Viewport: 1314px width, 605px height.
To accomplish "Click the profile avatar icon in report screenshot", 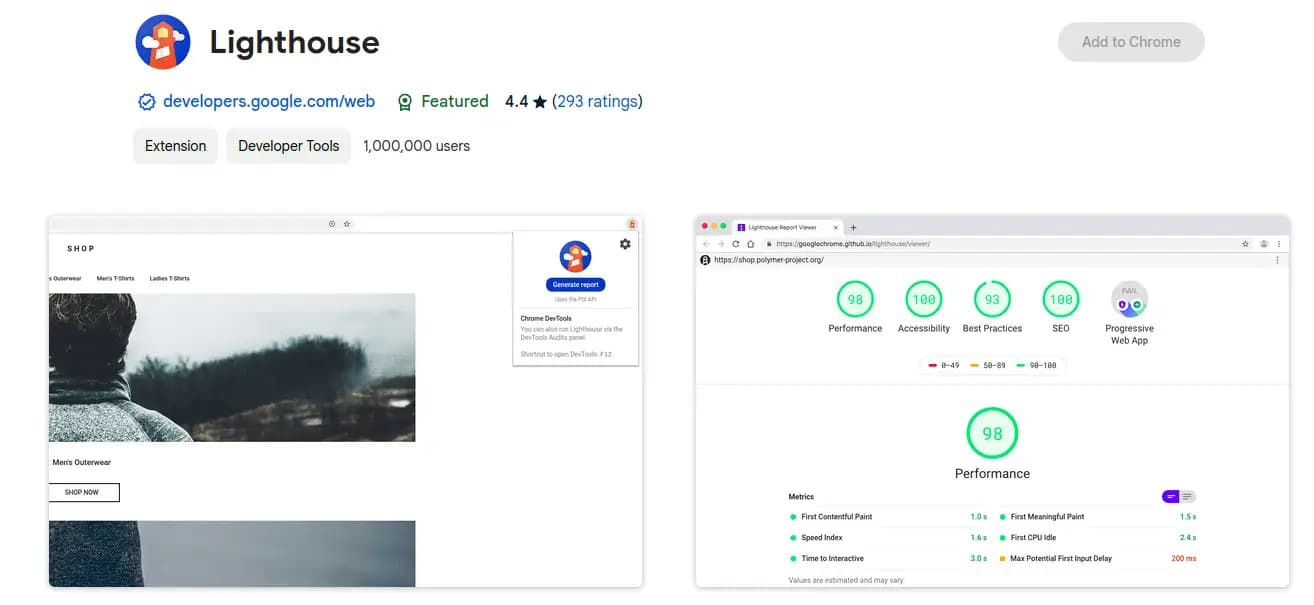I will click(x=1264, y=244).
